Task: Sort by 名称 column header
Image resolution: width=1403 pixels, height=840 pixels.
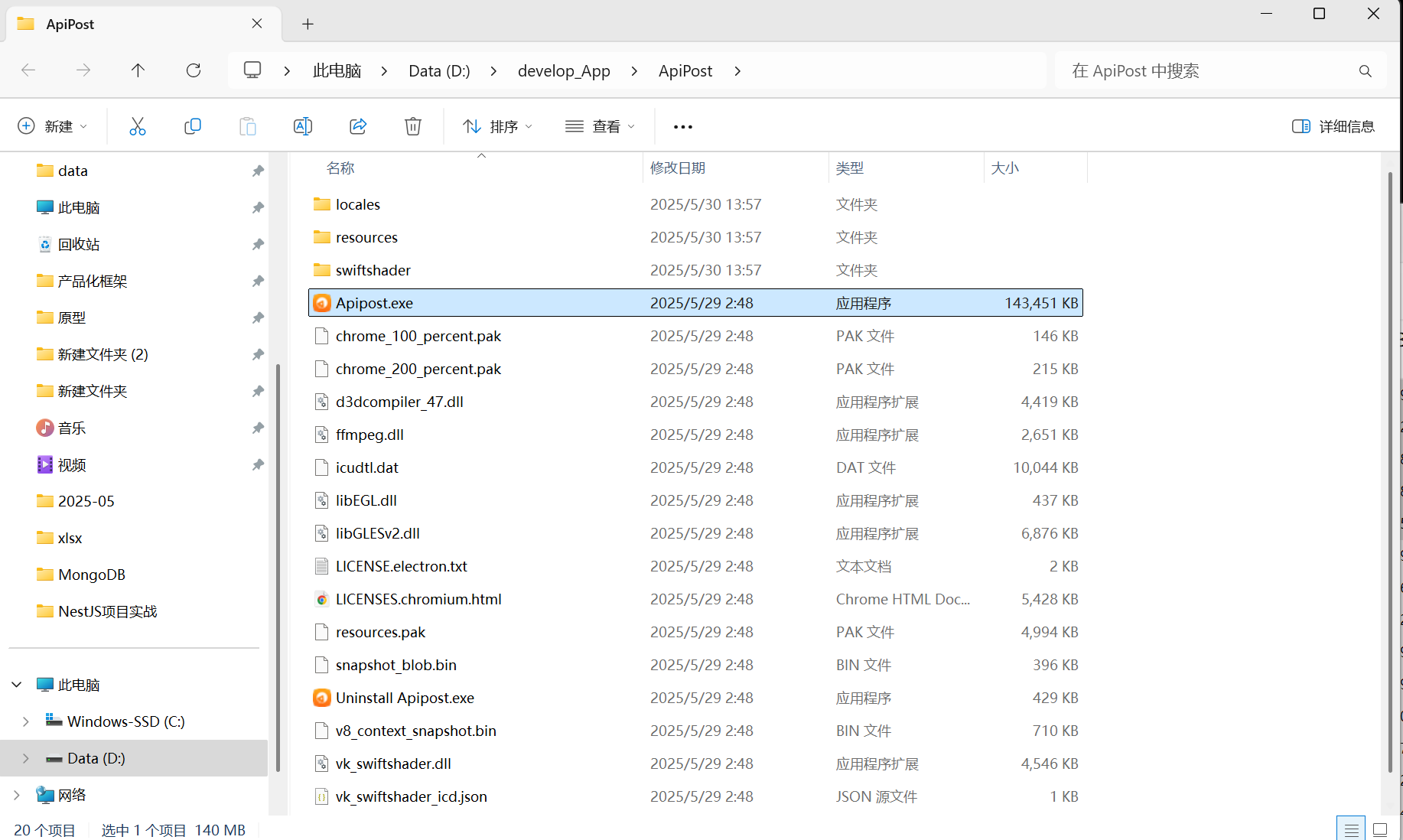Action: 340,168
